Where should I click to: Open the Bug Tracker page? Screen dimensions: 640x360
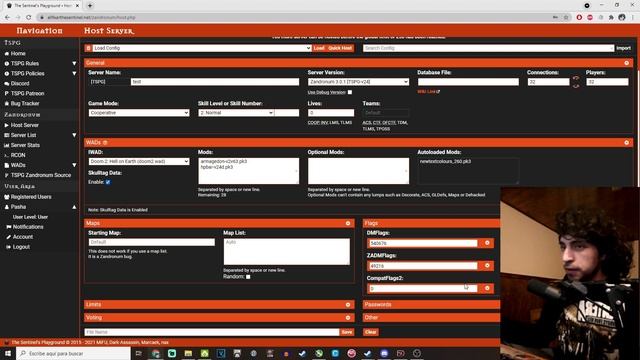[x=25, y=104]
